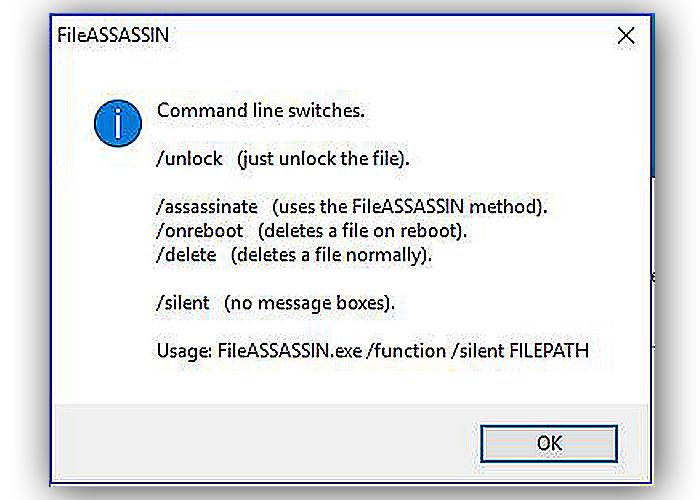Click /function in the usage line
This screenshot has height=500, width=700.
406,351
